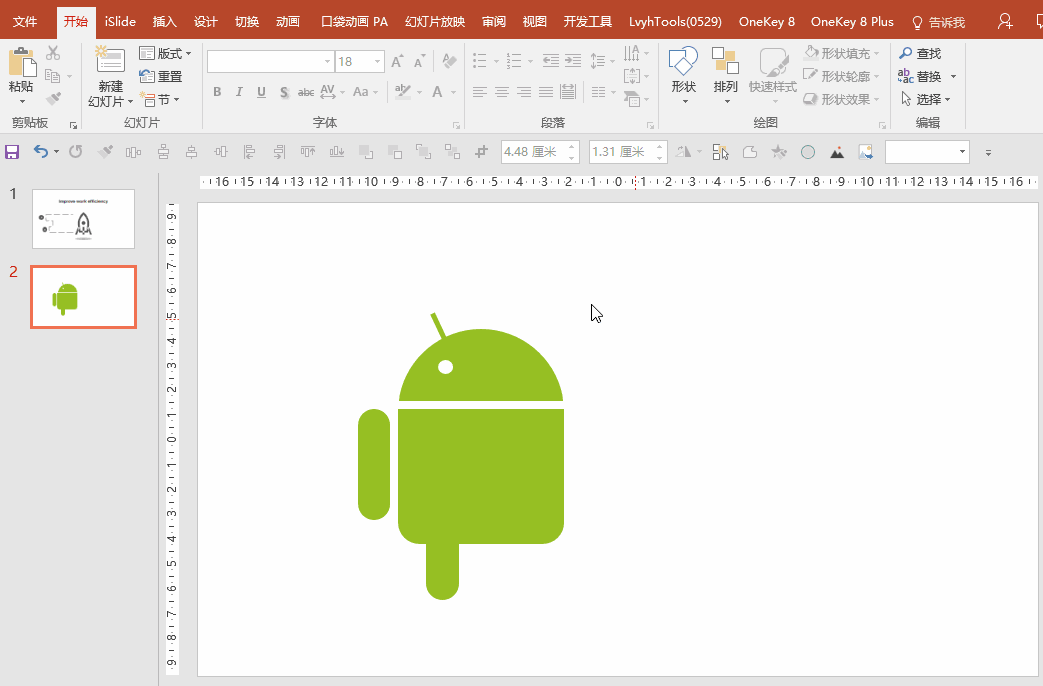Click the rotate dropdown icon in quick toolbar
The image size is (1043, 686).
pyautogui.click(x=688, y=152)
